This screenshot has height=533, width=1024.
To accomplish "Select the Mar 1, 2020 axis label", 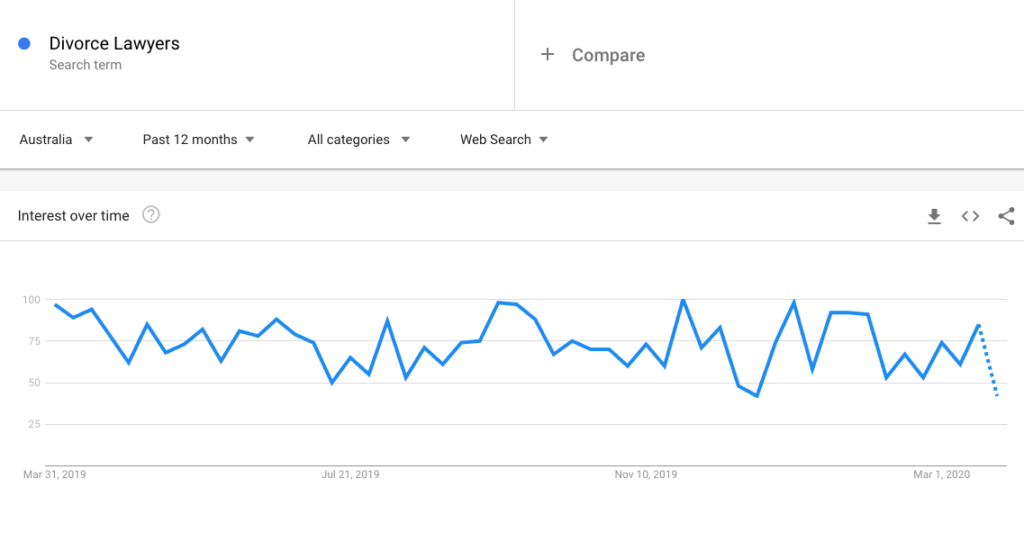I will (x=941, y=475).
